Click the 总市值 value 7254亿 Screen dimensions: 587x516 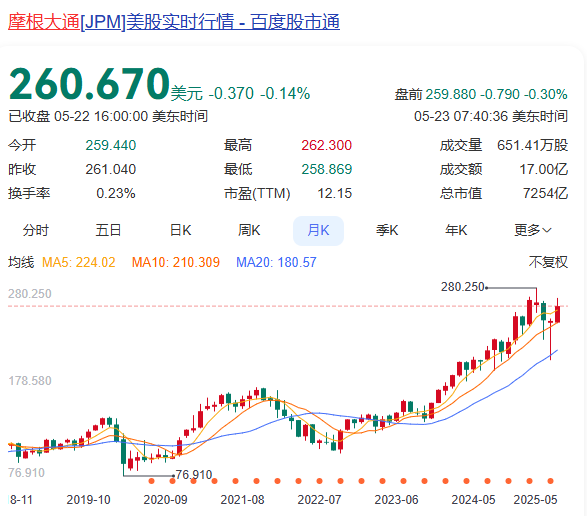click(545, 193)
